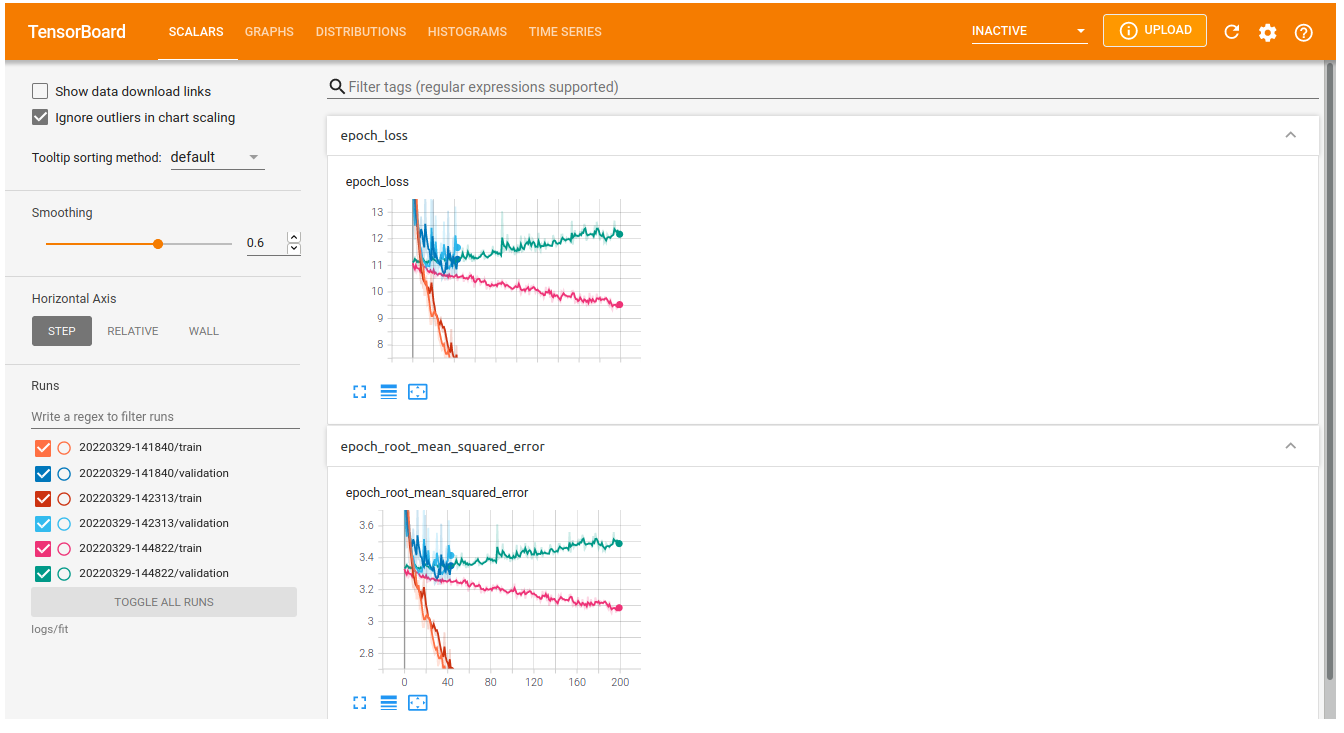Expand the epoch_root_mean_squared_error chart fullscreen
Screen dimensions: 1344x733
pos(359,702)
